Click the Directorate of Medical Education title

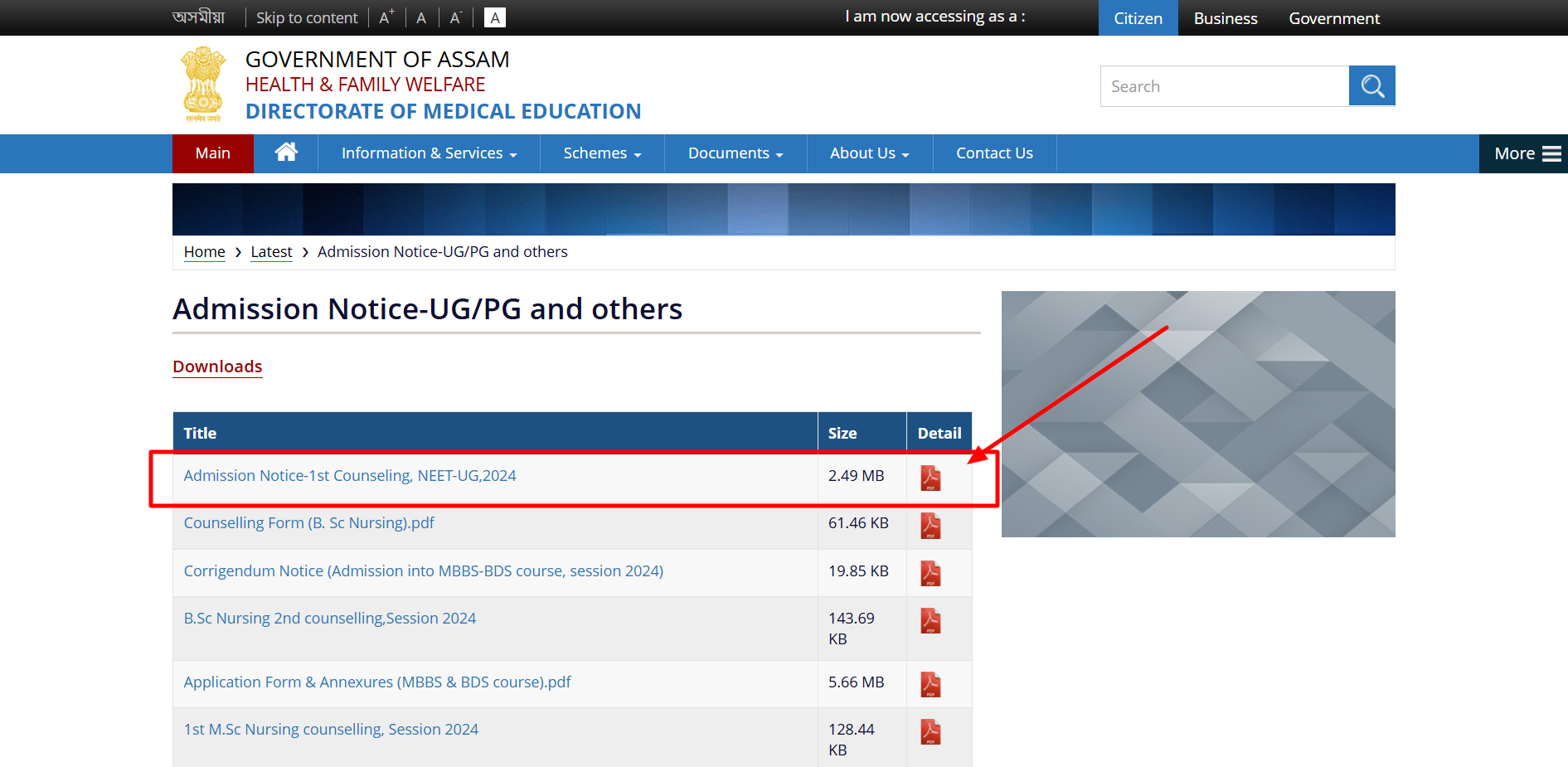[443, 111]
